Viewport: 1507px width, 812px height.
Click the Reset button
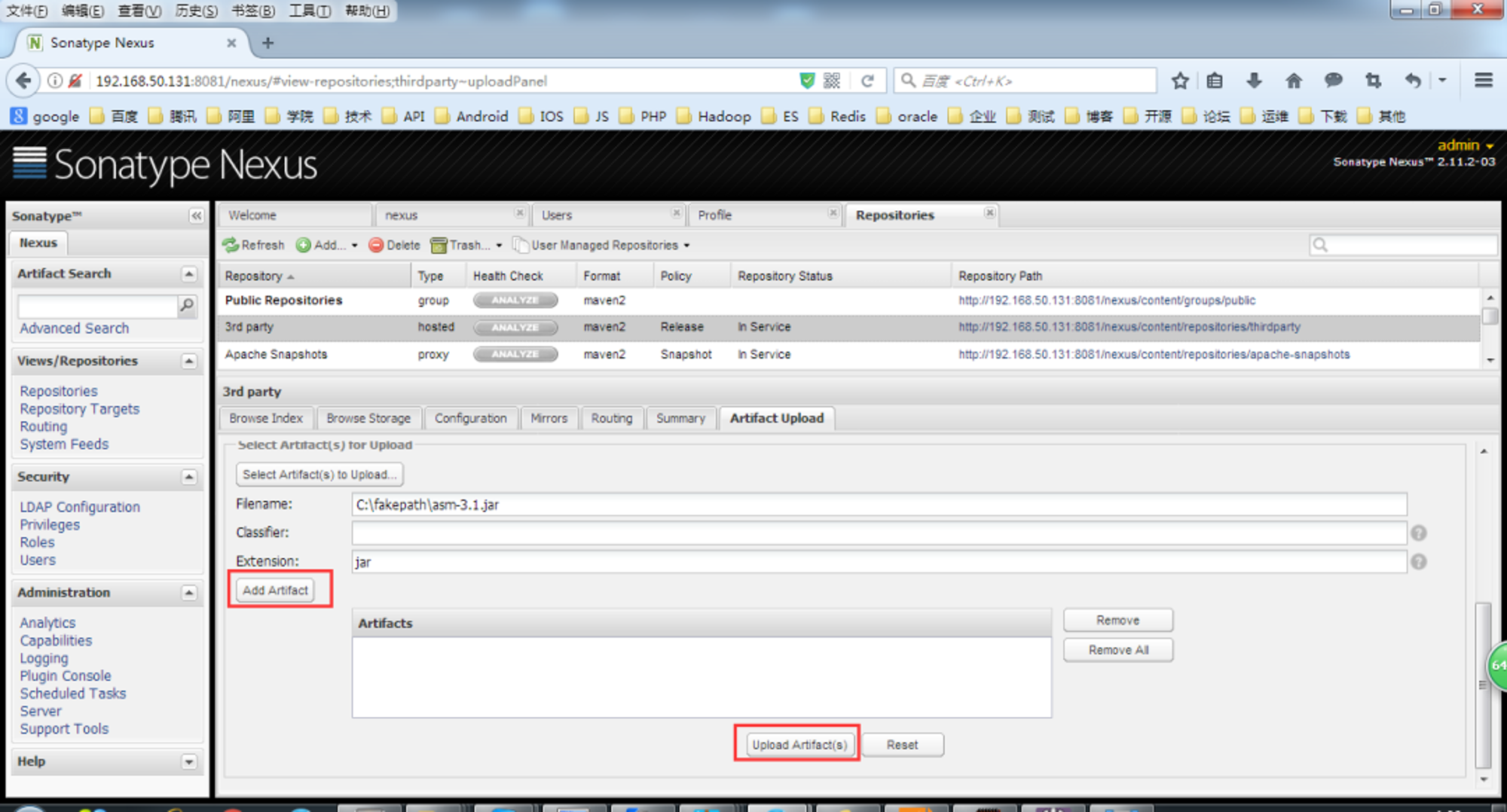902,745
